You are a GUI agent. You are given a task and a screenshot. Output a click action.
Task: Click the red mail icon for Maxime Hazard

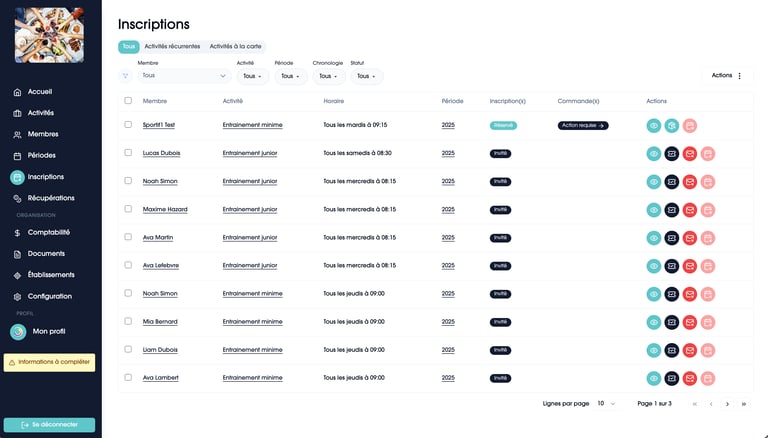click(x=690, y=210)
